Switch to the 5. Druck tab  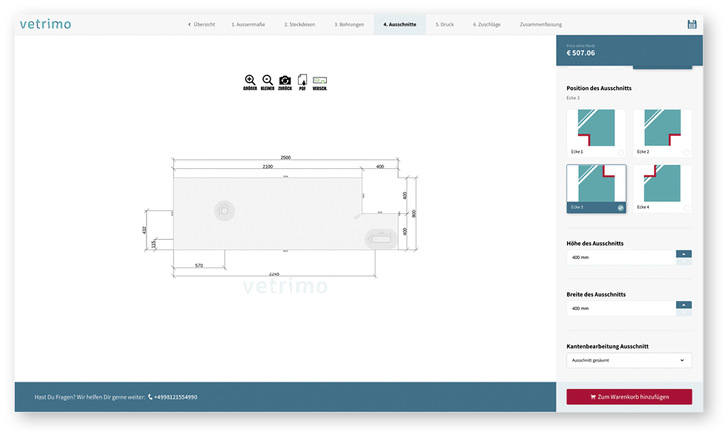click(445, 24)
